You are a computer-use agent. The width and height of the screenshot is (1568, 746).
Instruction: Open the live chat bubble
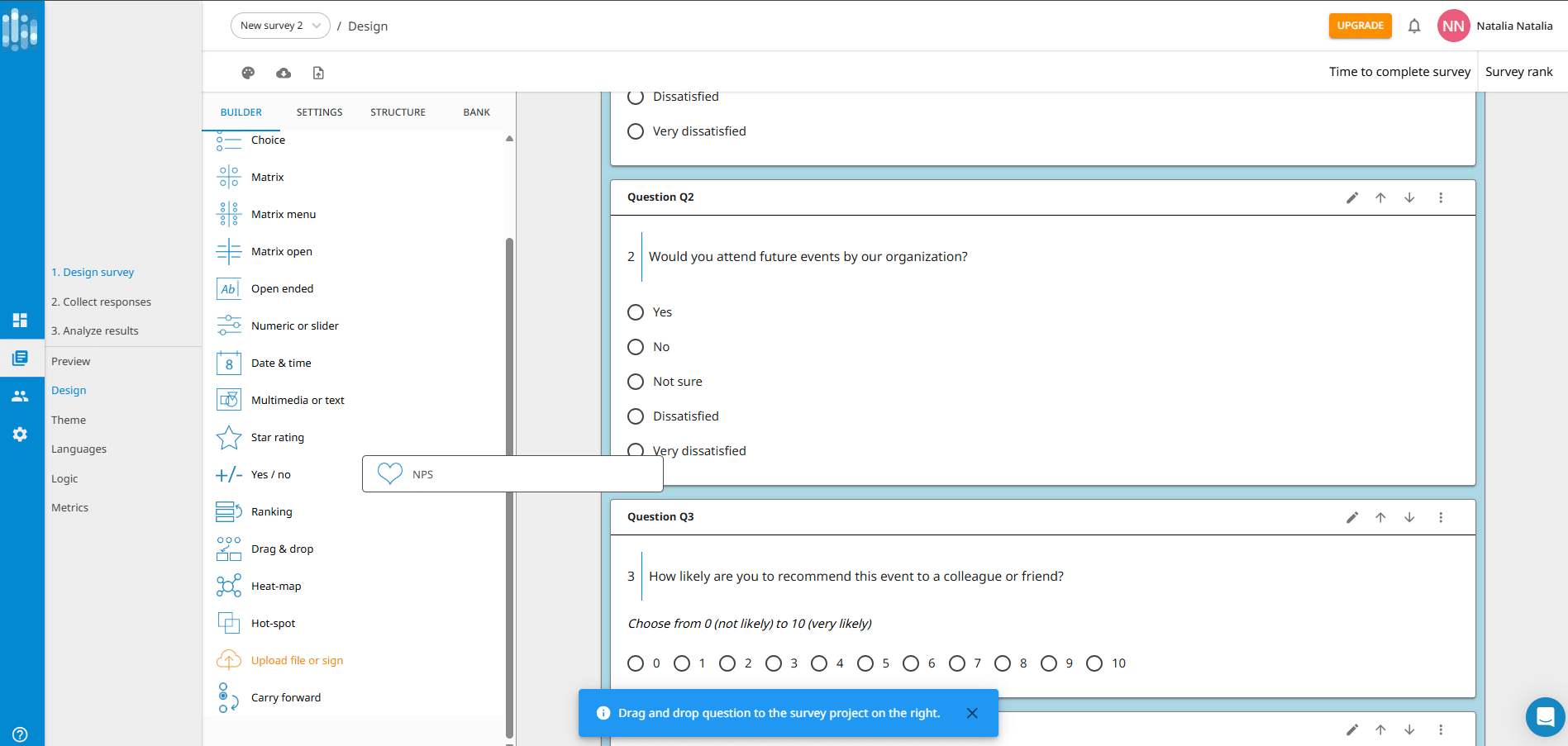(x=1545, y=717)
